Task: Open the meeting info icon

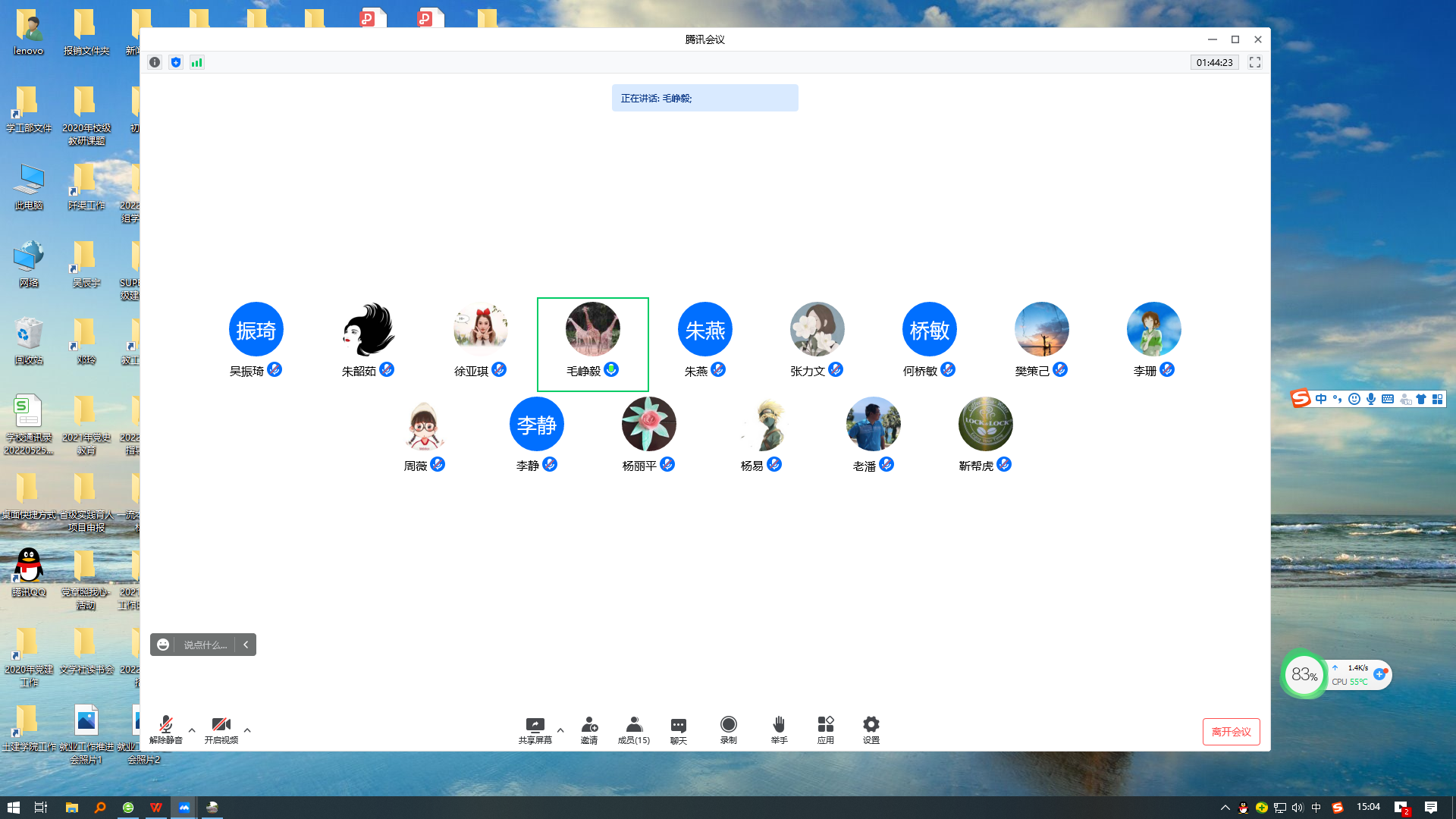Action: (155, 62)
